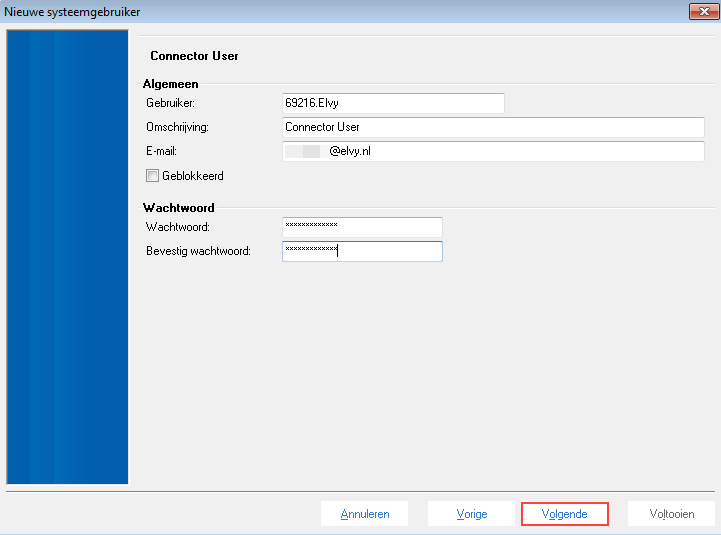Click the Wachtwoord section heading

178,207
